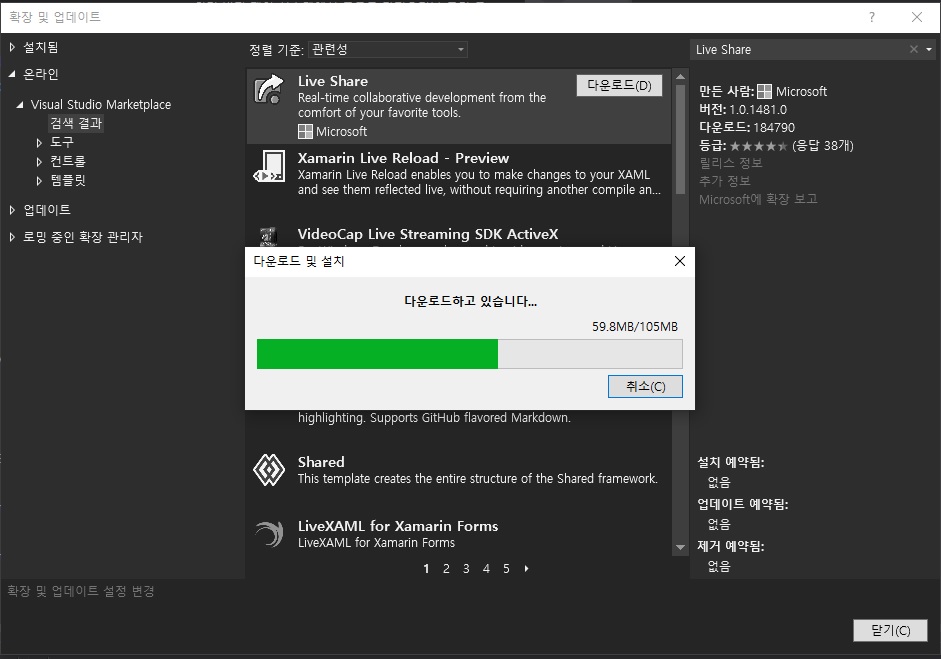Click the 다운로드(D) button for Live Share

[619, 85]
